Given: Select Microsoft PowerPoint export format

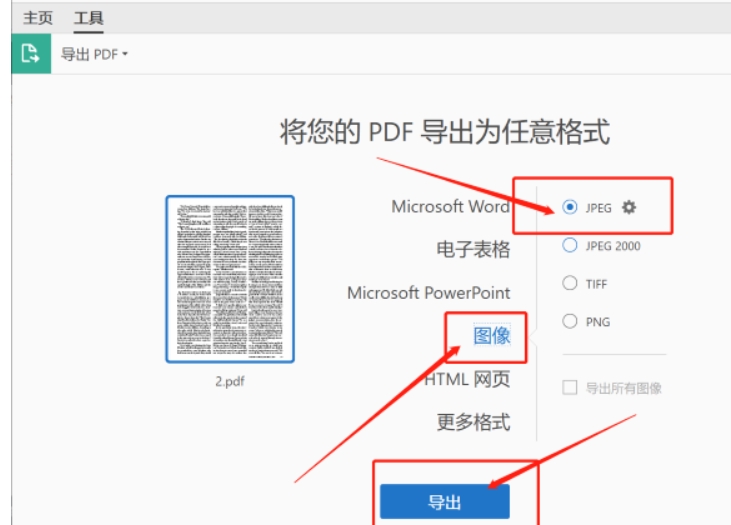Looking at the screenshot, I should pyautogui.click(x=428, y=293).
